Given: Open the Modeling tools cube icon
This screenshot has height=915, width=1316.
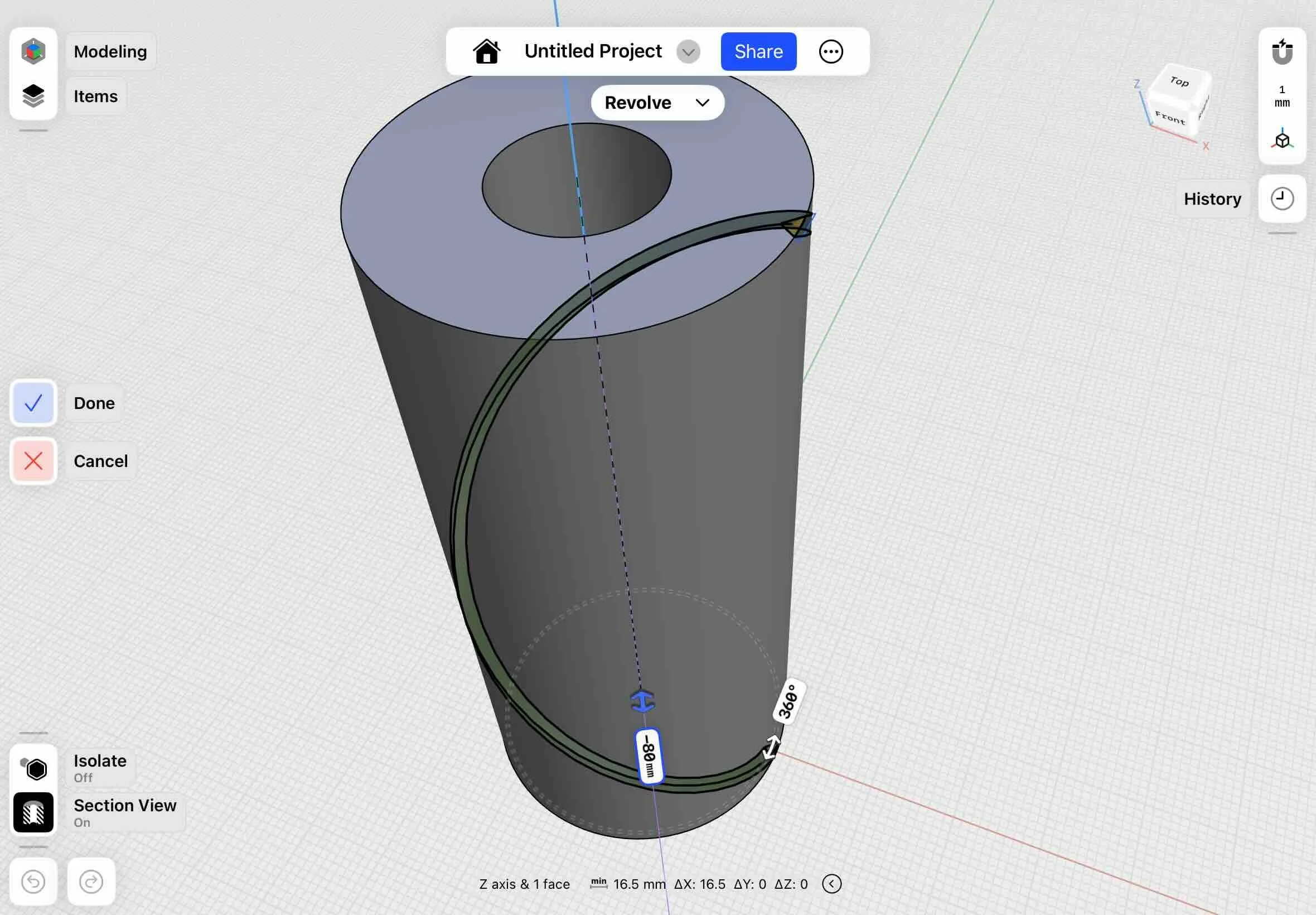Looking at the screenshot, I should click(x=33, y=51).
